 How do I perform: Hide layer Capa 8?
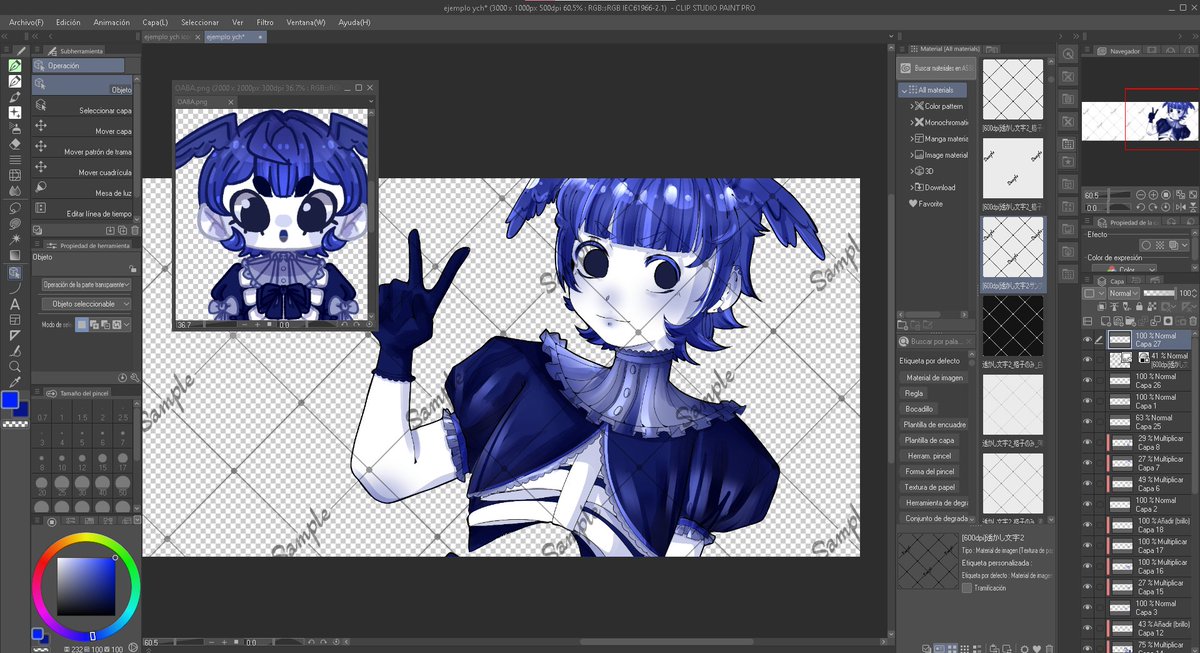coord(1088,442)
